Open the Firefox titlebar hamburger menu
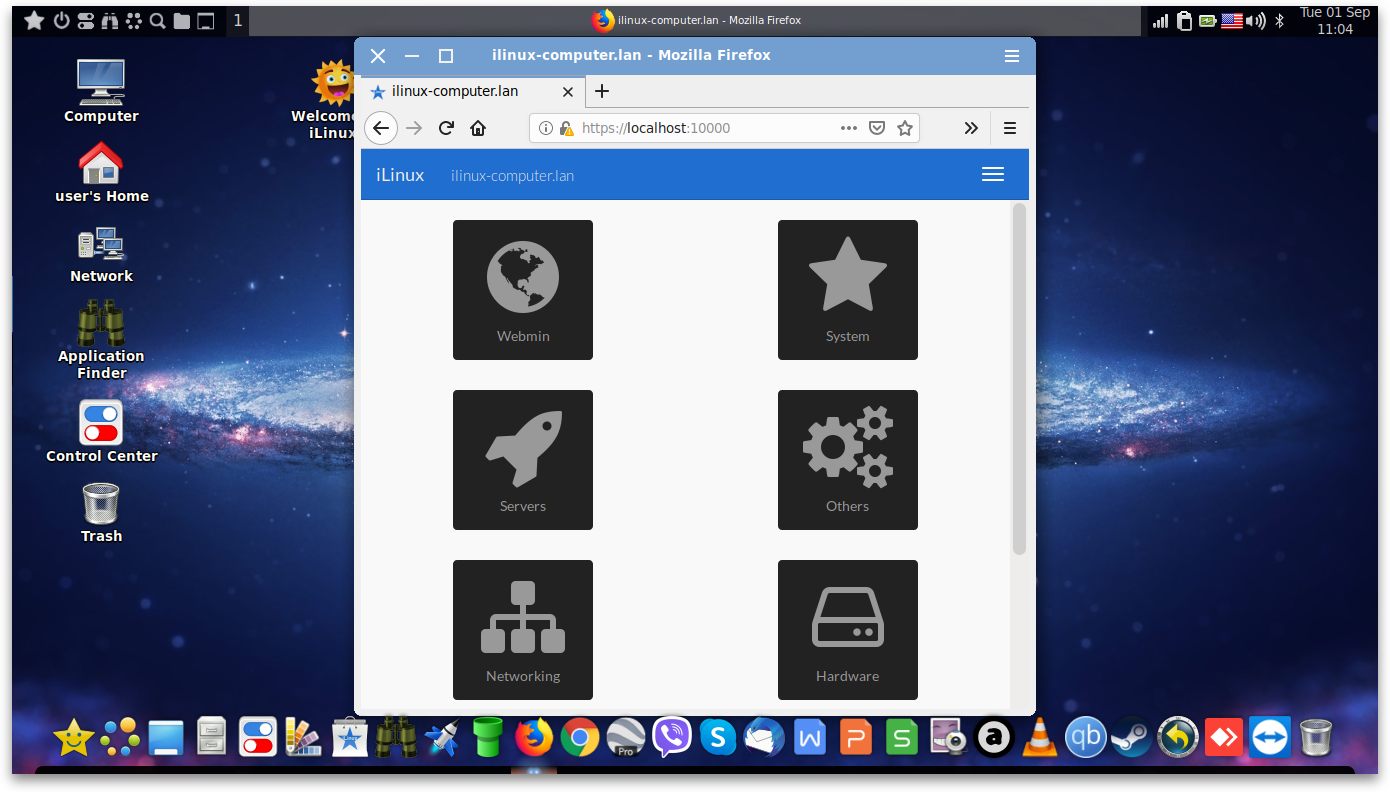The image size is (1390, 792). 1012,56
